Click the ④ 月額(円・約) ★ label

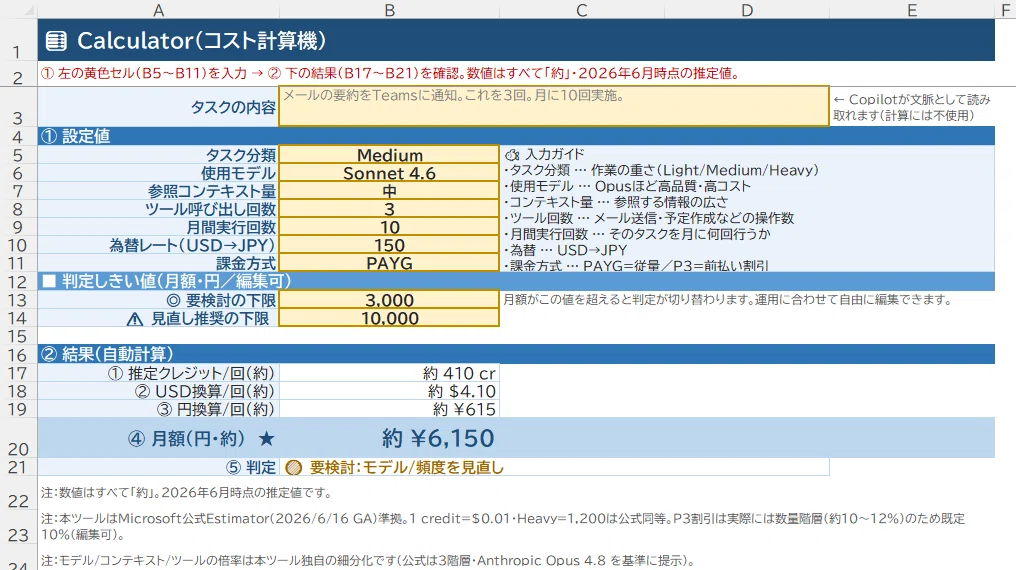point(202,439)
